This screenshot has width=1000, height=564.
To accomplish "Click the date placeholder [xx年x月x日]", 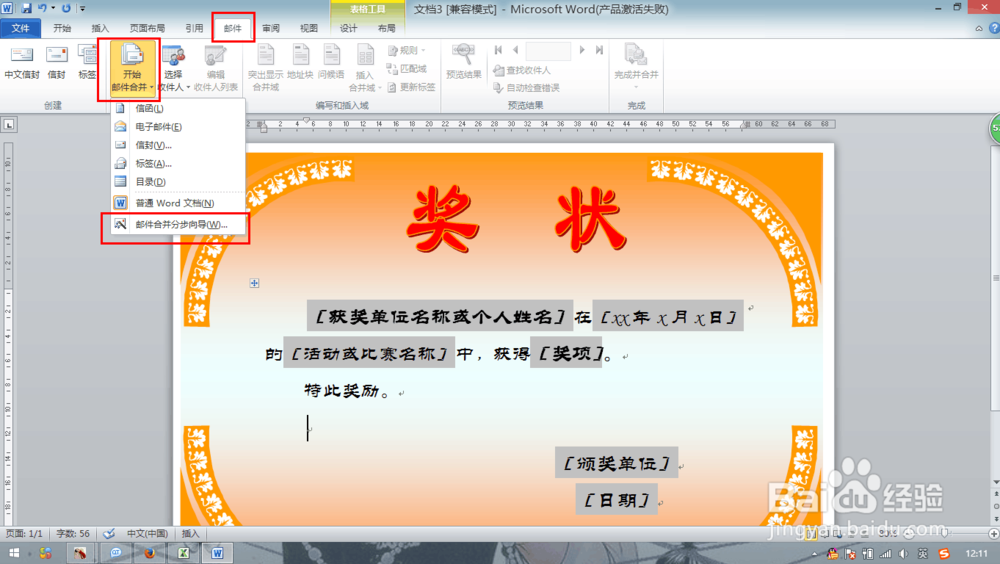I will point(668,316).
